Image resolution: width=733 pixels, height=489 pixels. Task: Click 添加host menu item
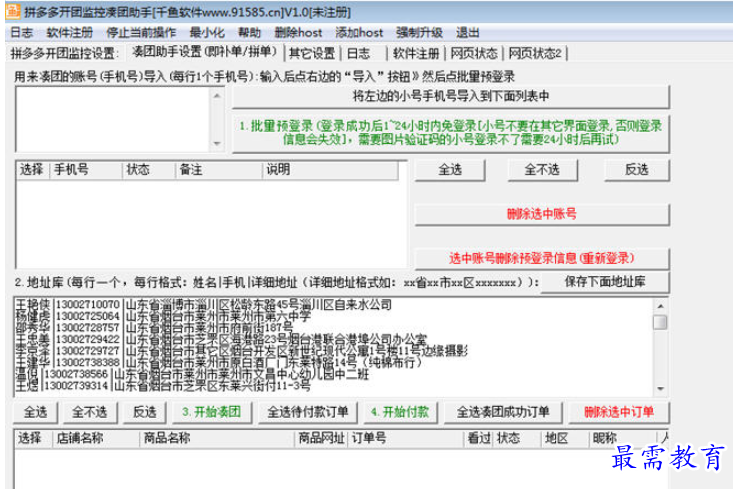coord(359,33)
